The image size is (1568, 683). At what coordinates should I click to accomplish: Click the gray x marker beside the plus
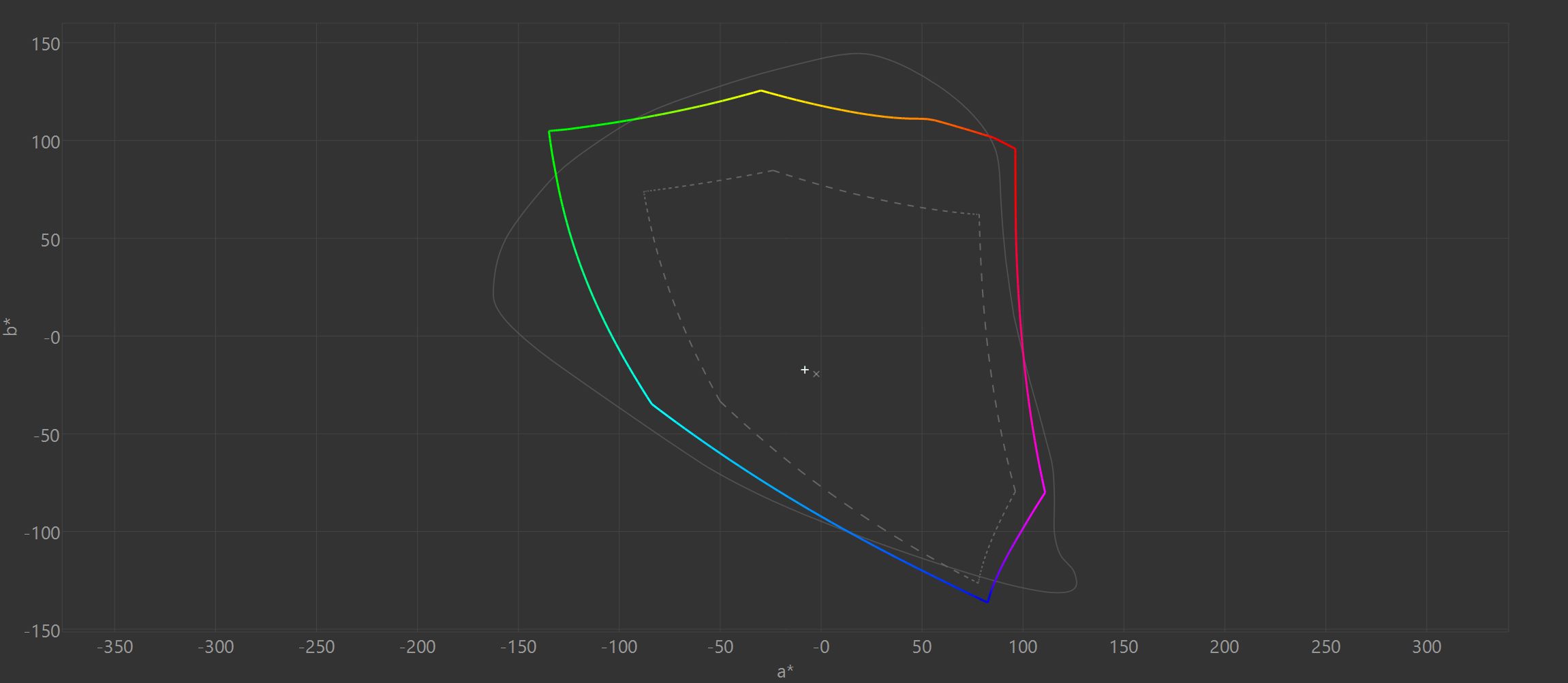(816, 374)
